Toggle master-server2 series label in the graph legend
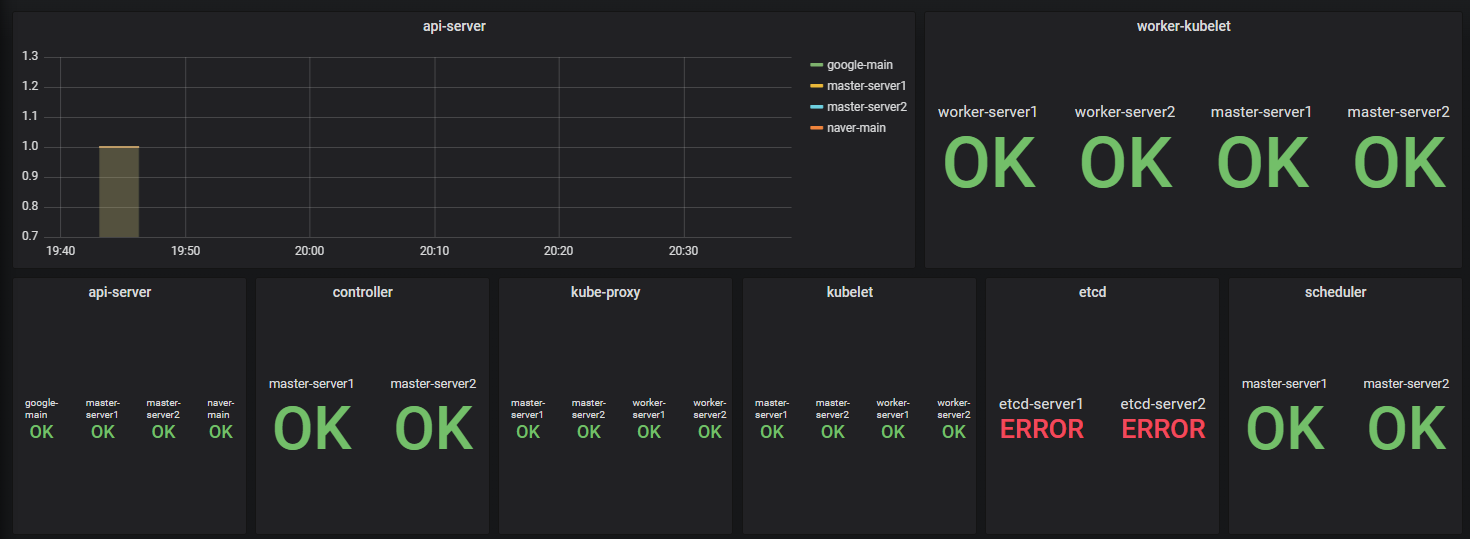 click(x=866, y=107)
